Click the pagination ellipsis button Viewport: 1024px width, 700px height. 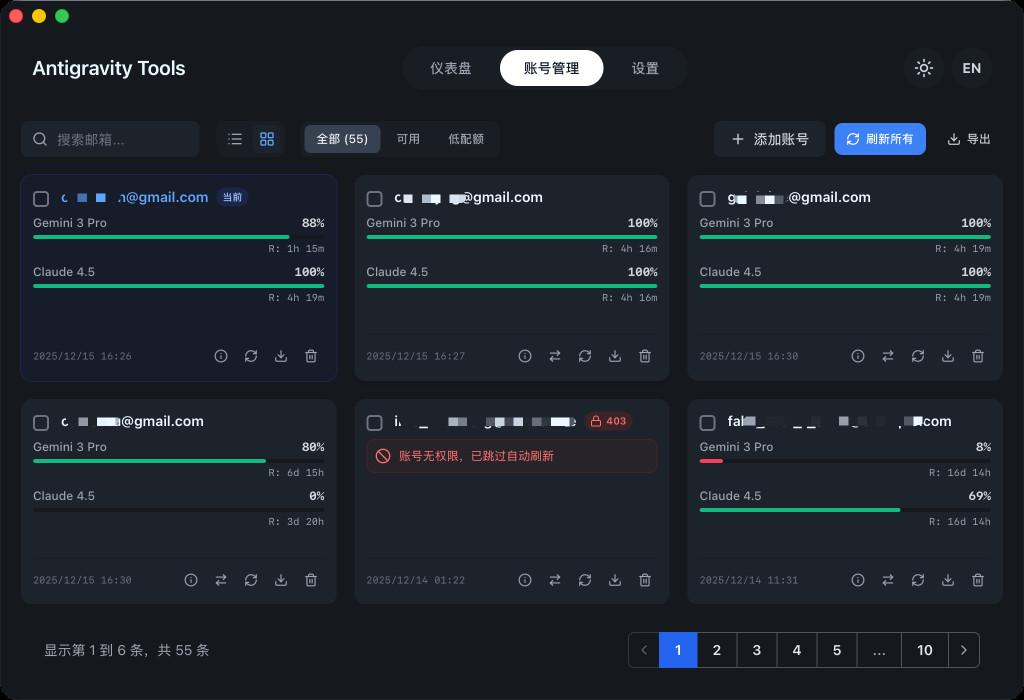tap(879, 650)
